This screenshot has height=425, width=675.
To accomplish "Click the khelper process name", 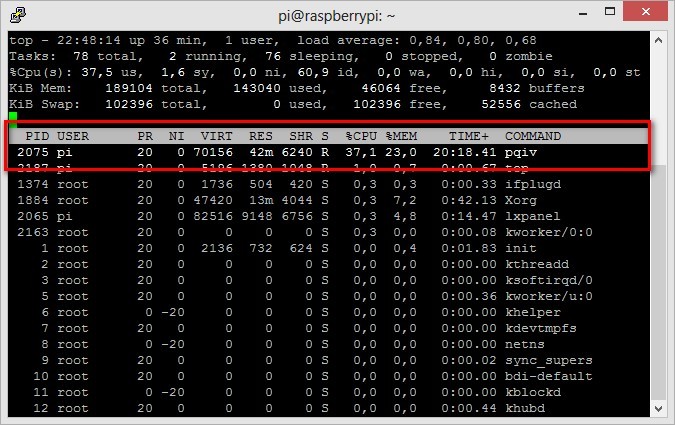I will coord(533,313).
